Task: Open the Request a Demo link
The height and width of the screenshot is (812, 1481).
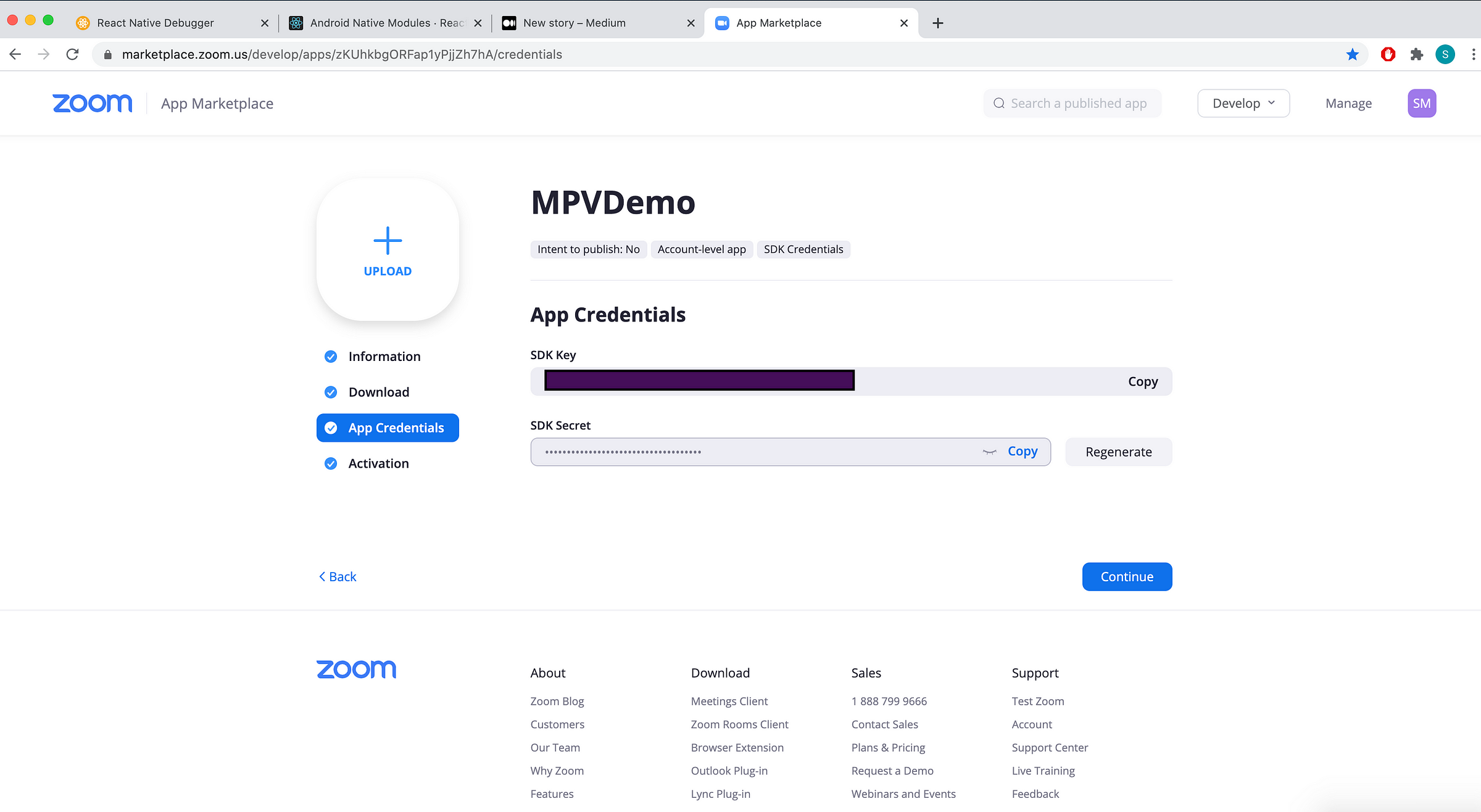Action: point(892,770)
